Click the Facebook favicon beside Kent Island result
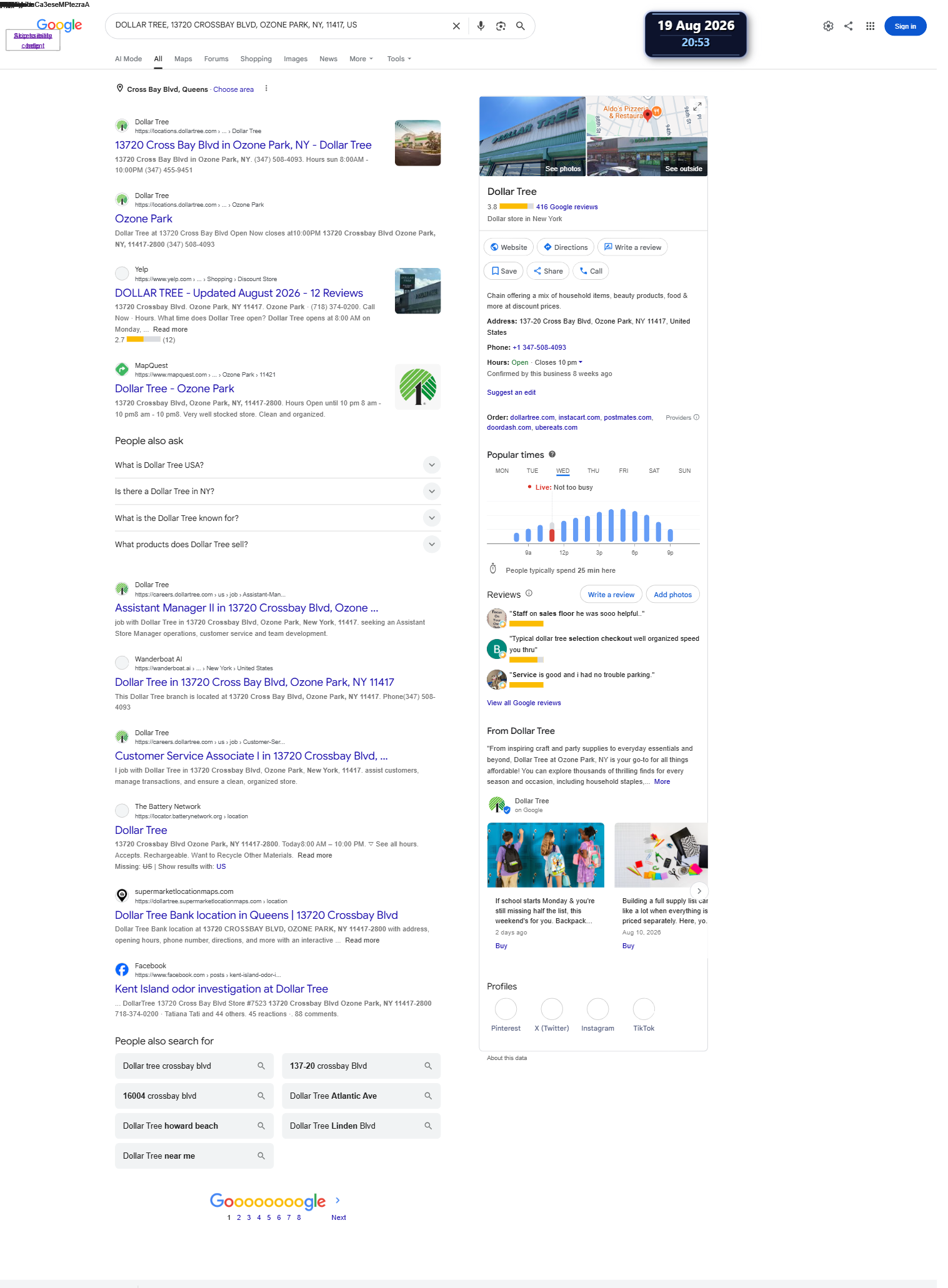 tap(122, 969)
